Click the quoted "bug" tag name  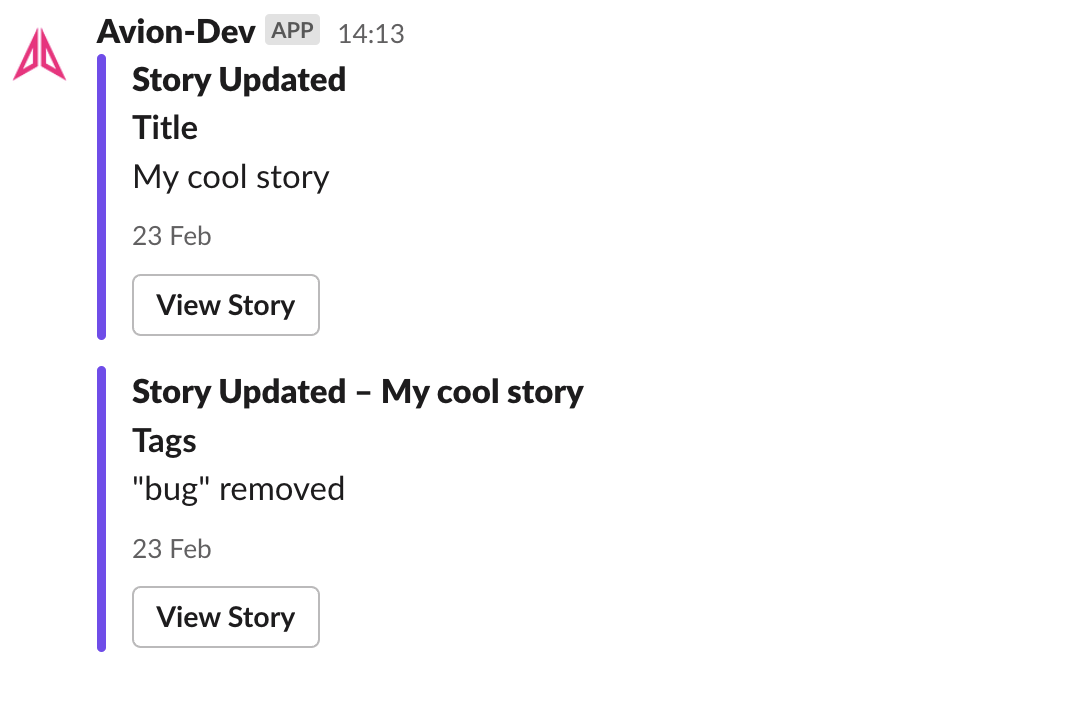[171, 489]
